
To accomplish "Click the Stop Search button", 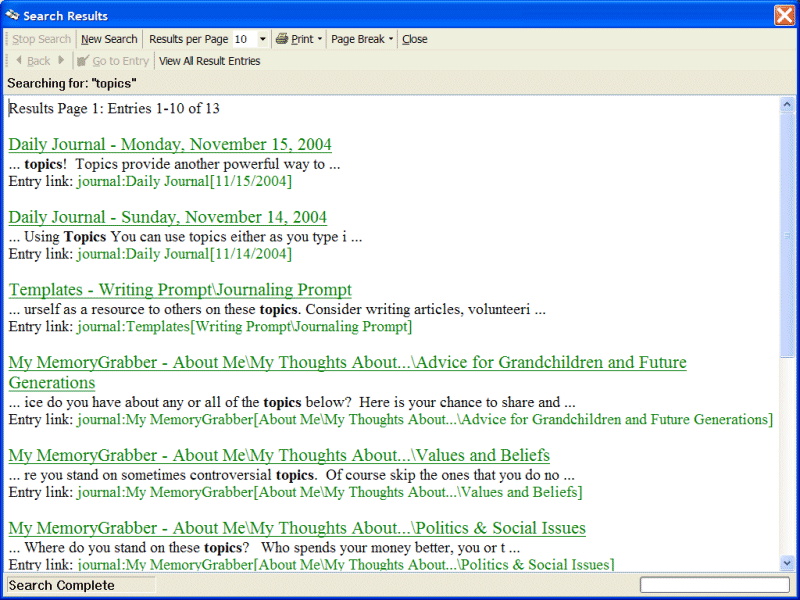I will [x=41, y=39].
